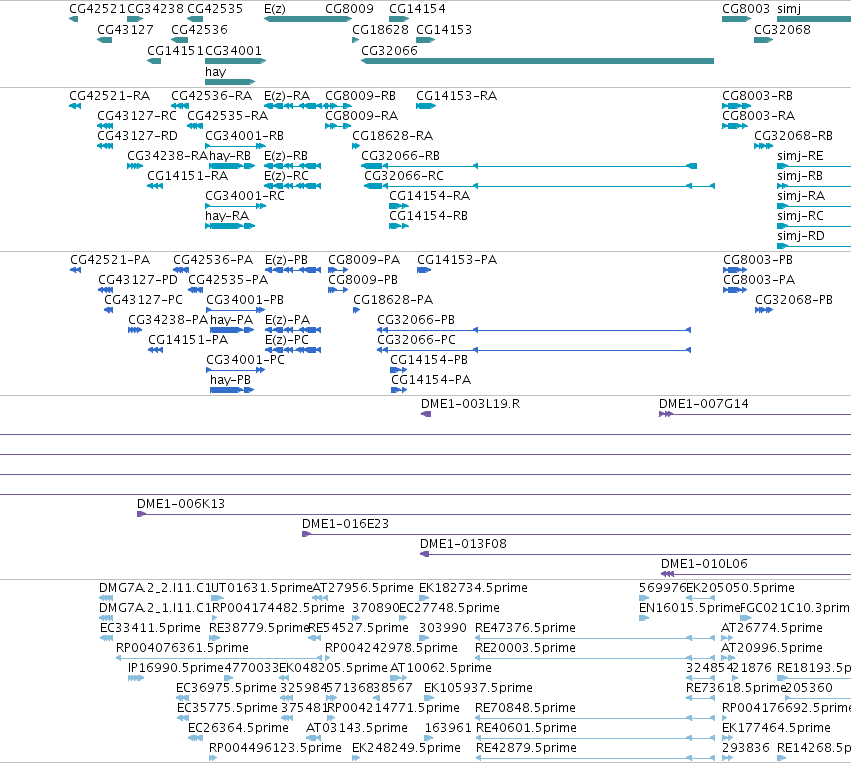The width and height of the screenshot is (851, 763).
Task: Select transcript CG32066-RB label
Action: 401,156
